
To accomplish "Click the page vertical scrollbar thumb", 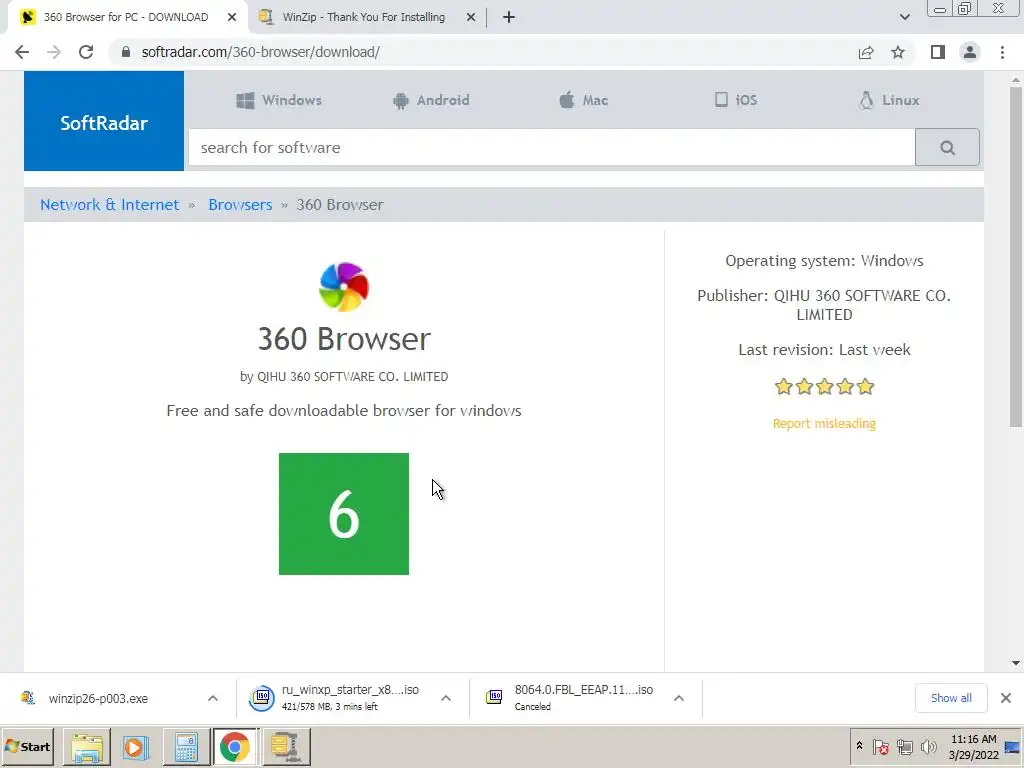I will pos(1016,256).
